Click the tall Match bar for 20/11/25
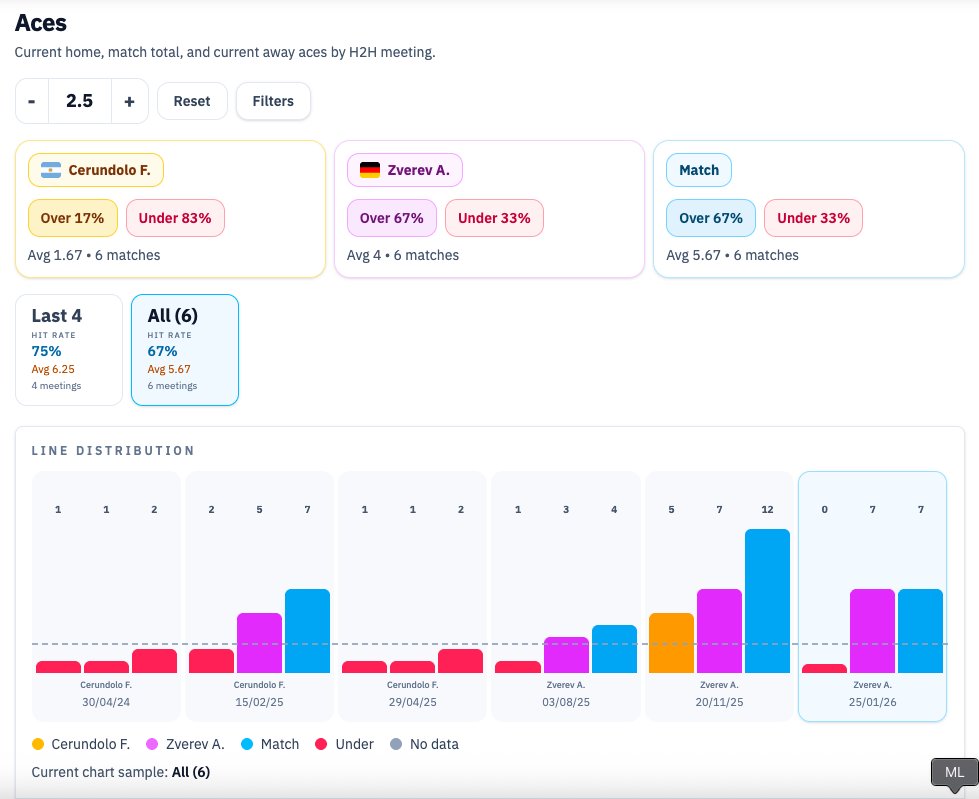979x799 pixels. (x=767, y=600)
